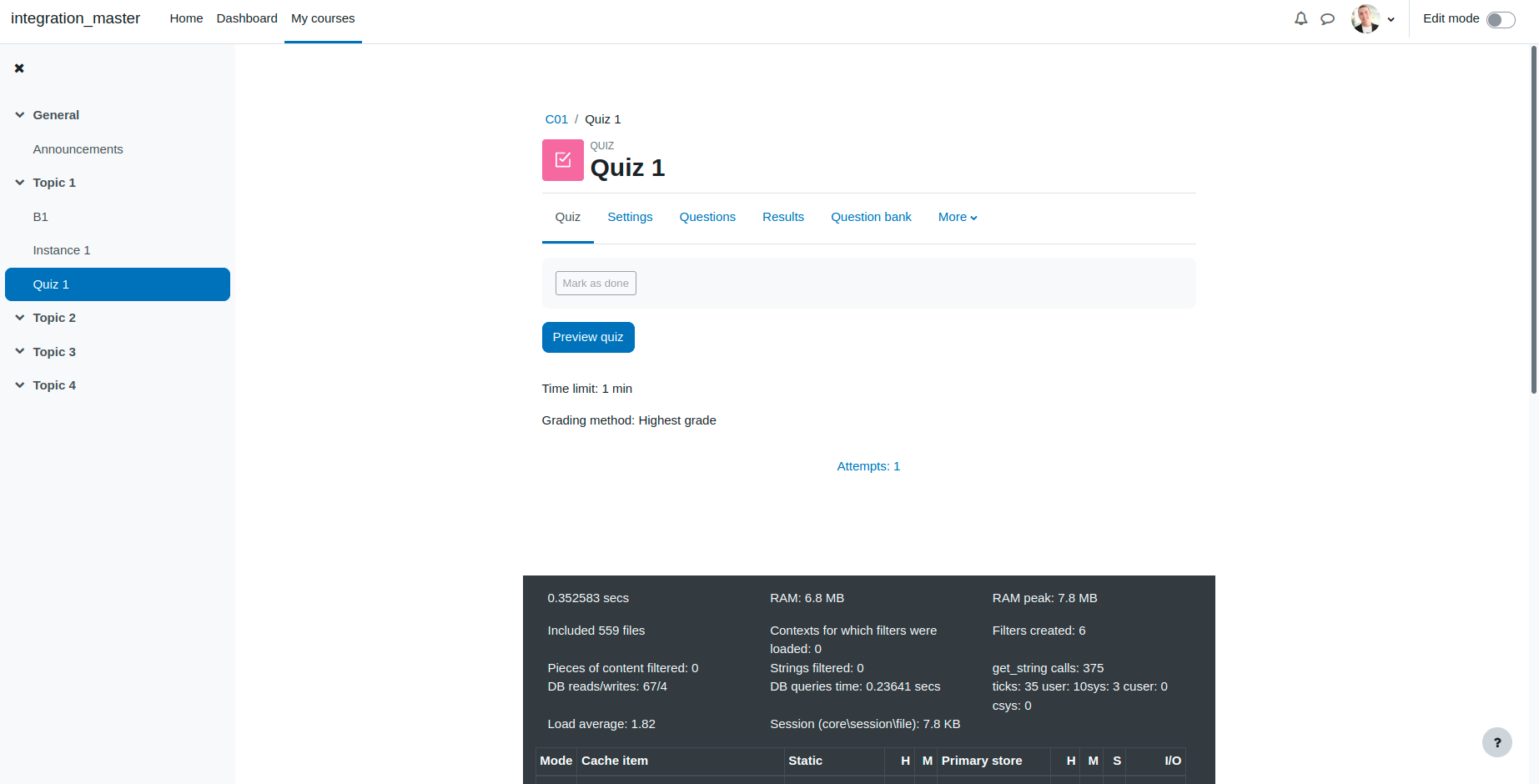Viewport: 1539px width, 784px height.
Task: Open the Attempts: 1 link
Action: (868, 466)
